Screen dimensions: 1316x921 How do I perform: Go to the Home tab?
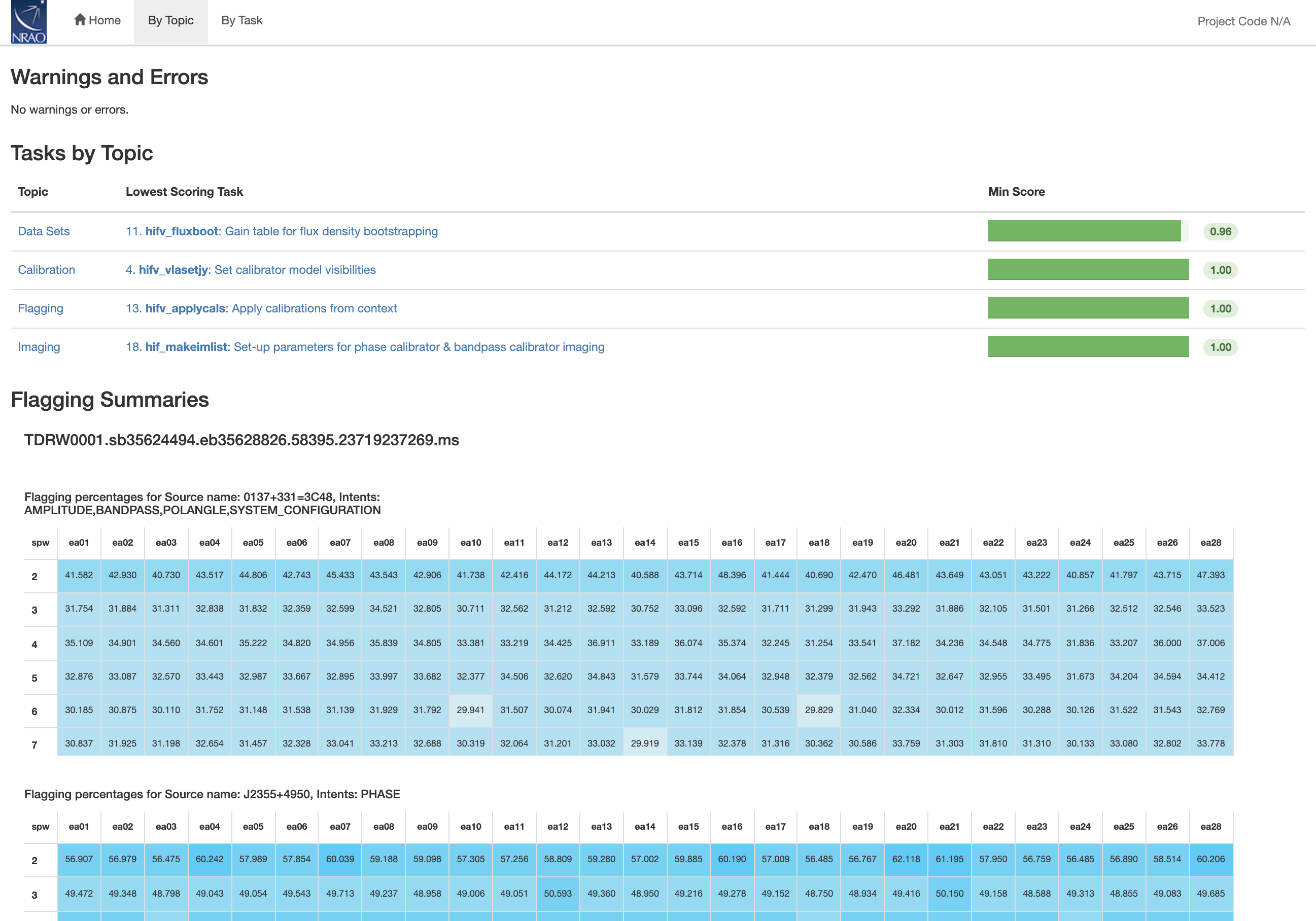coord(97,21)
